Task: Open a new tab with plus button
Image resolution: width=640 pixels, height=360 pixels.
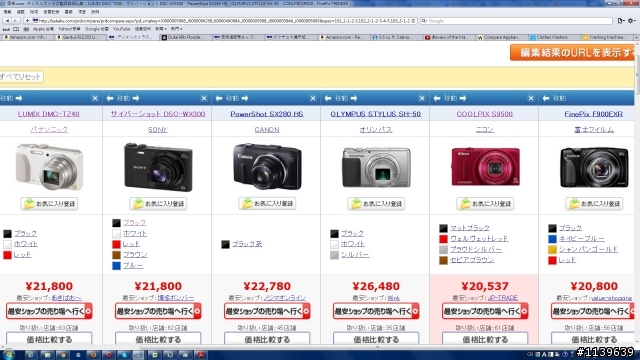Action: [636, 37]
